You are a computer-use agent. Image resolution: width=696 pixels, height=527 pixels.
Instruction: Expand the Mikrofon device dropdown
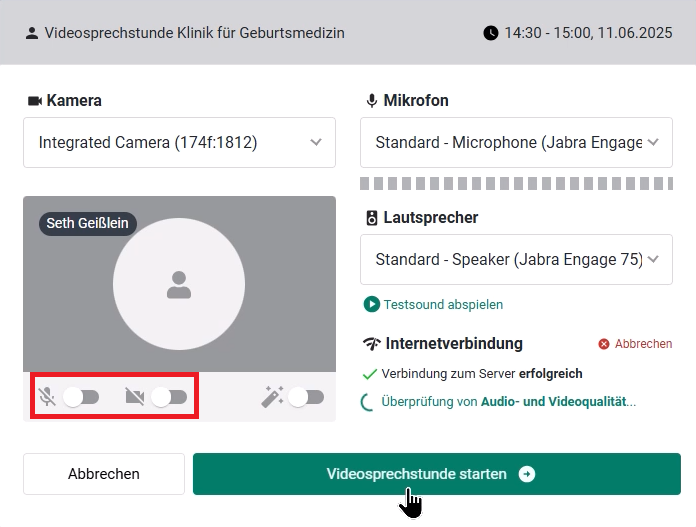[x=516, y=143]
